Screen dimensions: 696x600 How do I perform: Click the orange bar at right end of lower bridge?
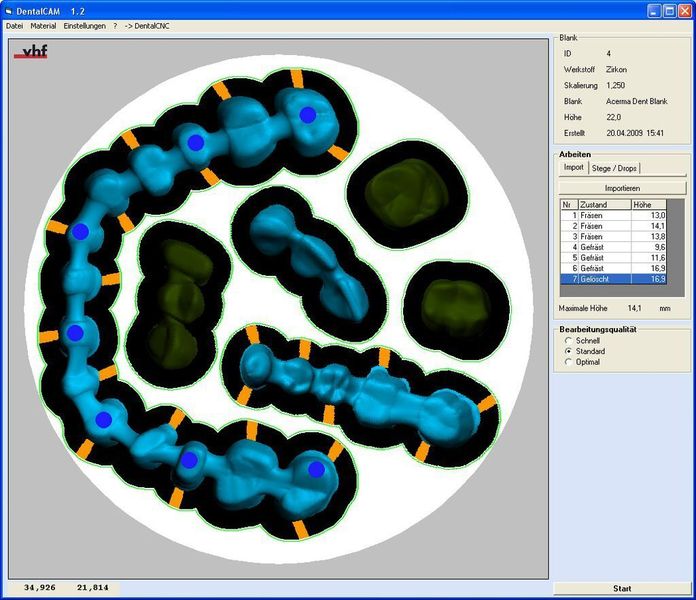487,404
